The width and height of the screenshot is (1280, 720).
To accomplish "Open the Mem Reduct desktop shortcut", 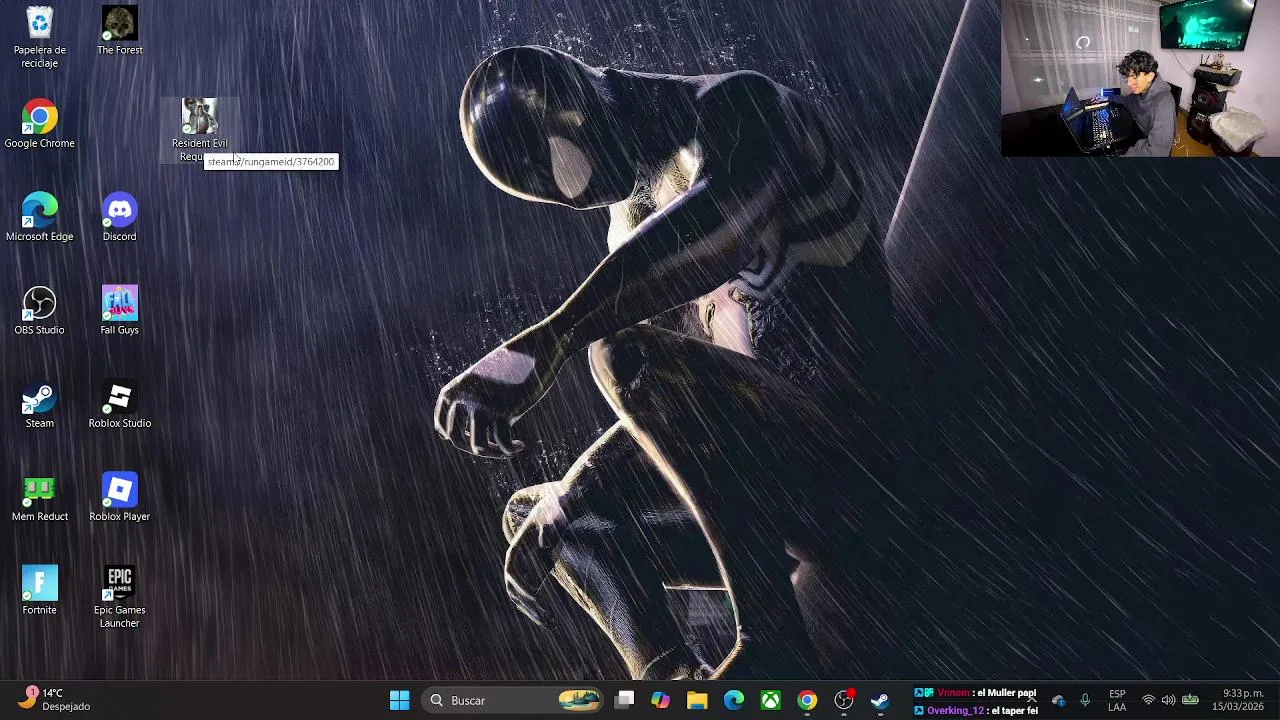I will click(x=39, y=497).
